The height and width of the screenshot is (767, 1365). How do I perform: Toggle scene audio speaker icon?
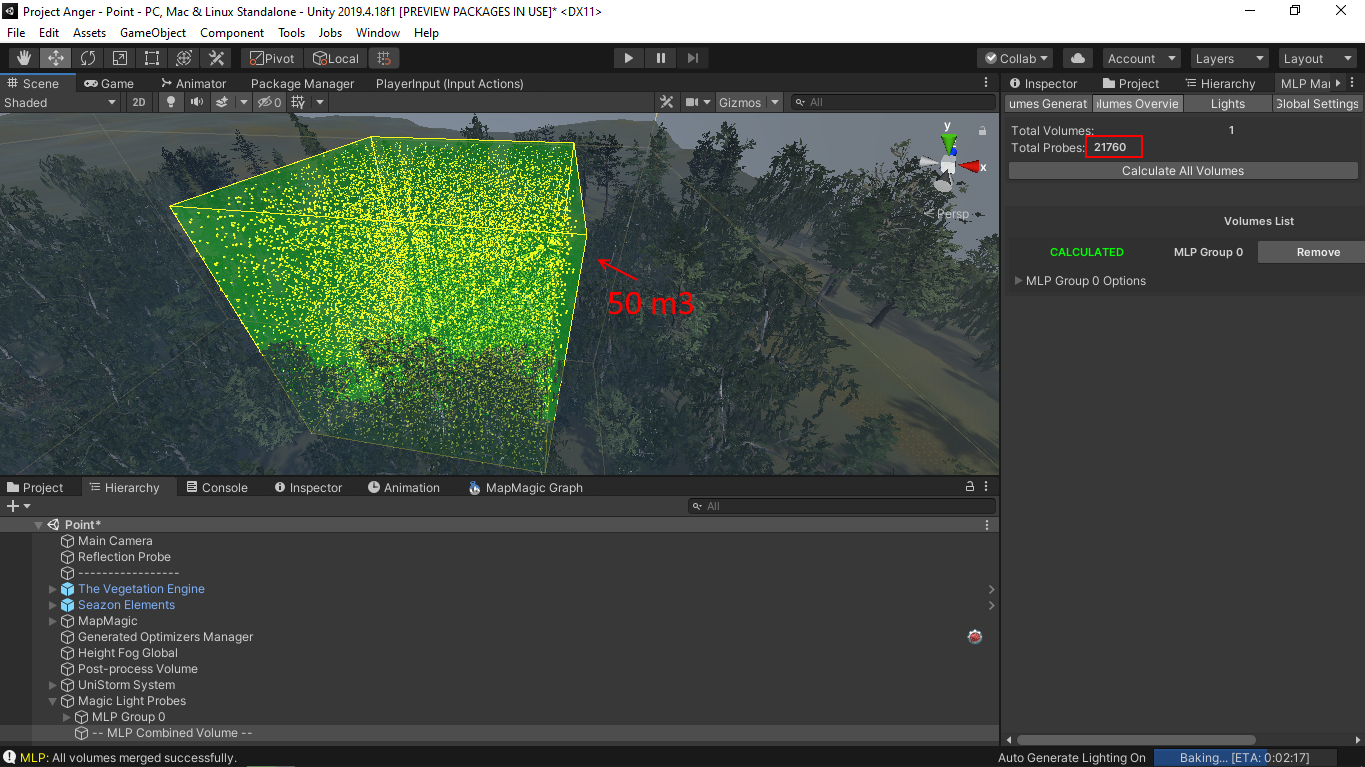tap(196, 102)
